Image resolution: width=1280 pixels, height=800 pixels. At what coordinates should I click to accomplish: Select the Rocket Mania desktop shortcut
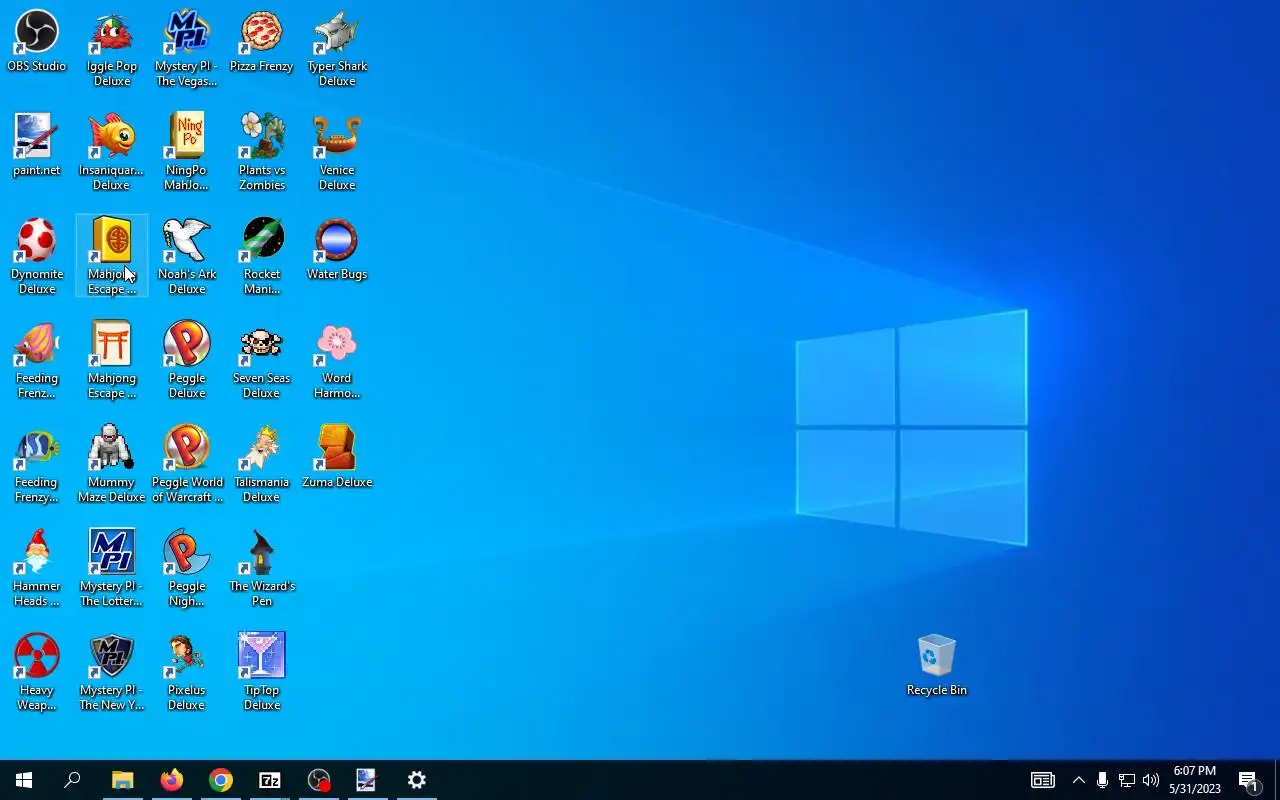[x=262, y=257]
